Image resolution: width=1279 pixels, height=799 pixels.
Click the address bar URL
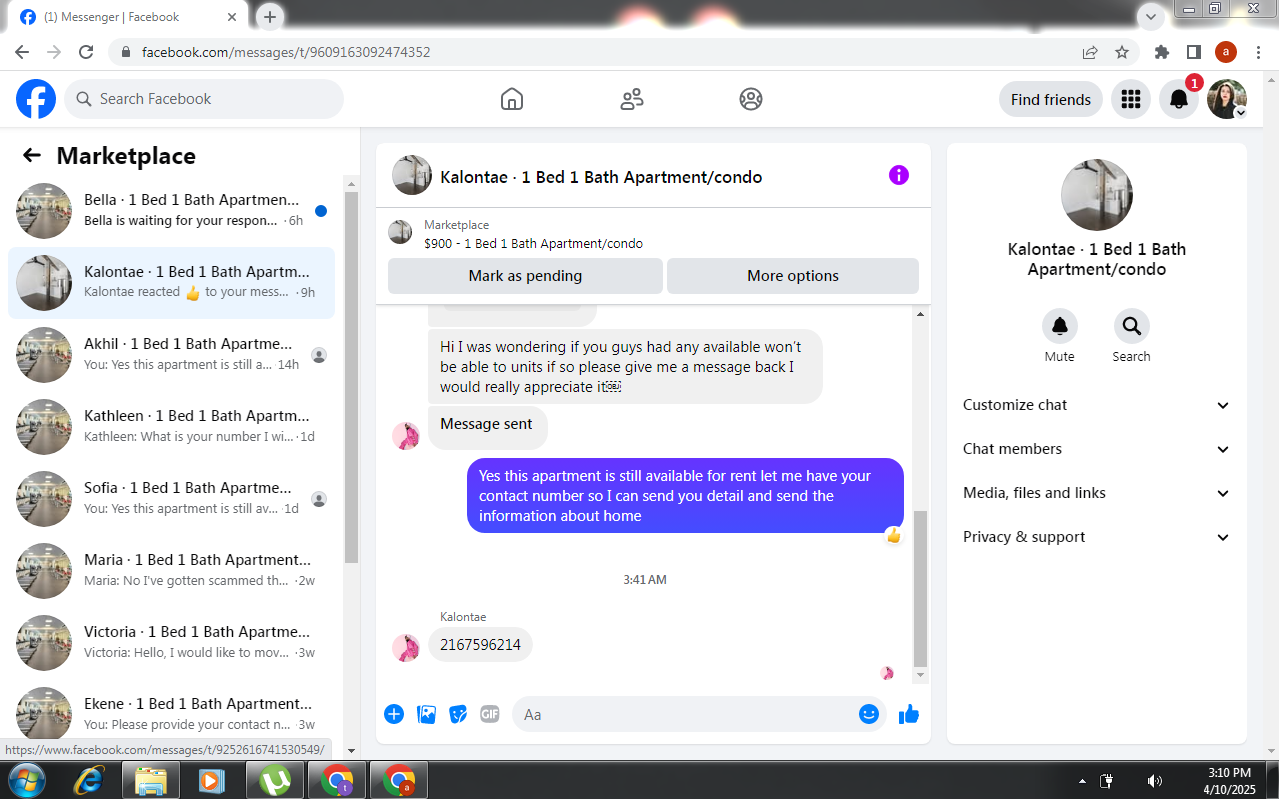coord(286,52)
